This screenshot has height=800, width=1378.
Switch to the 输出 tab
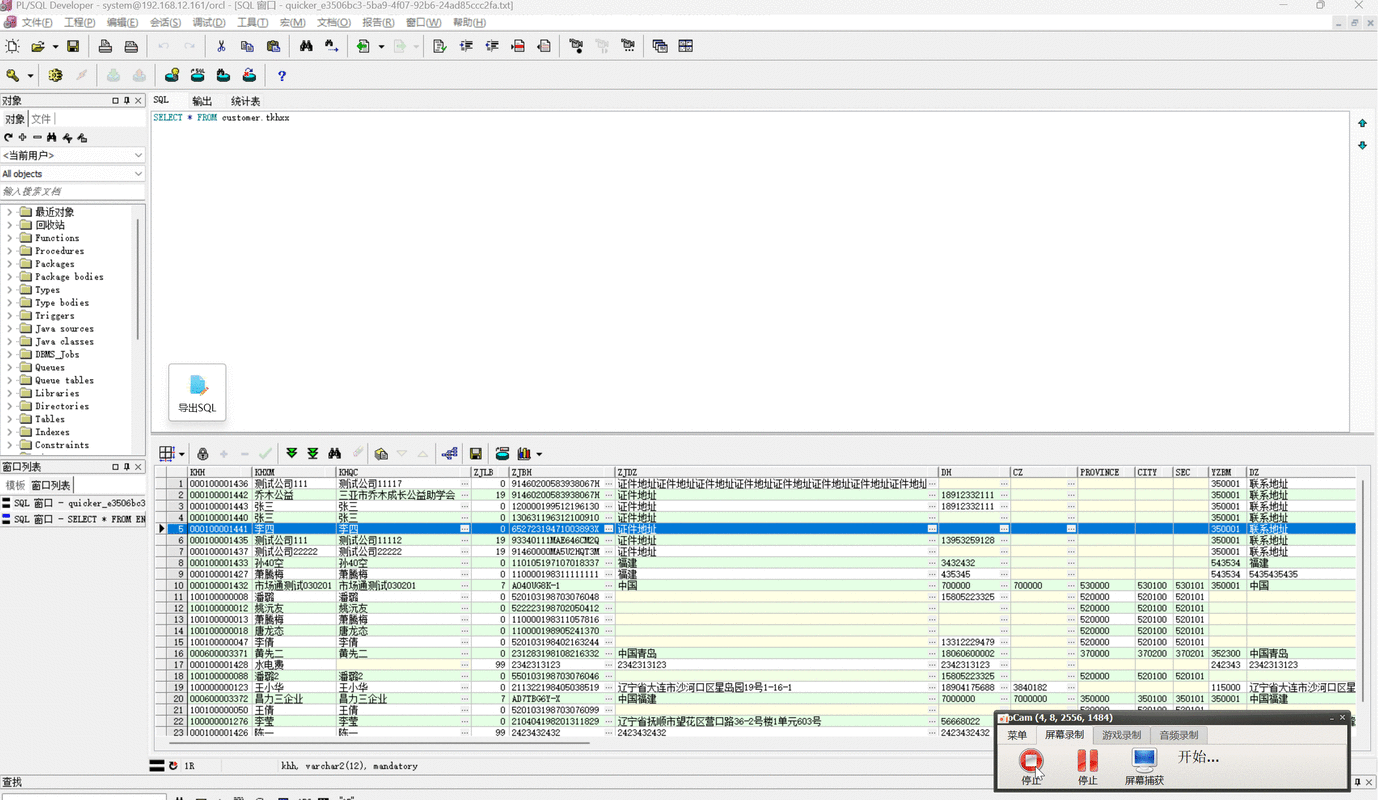[202, 100]
